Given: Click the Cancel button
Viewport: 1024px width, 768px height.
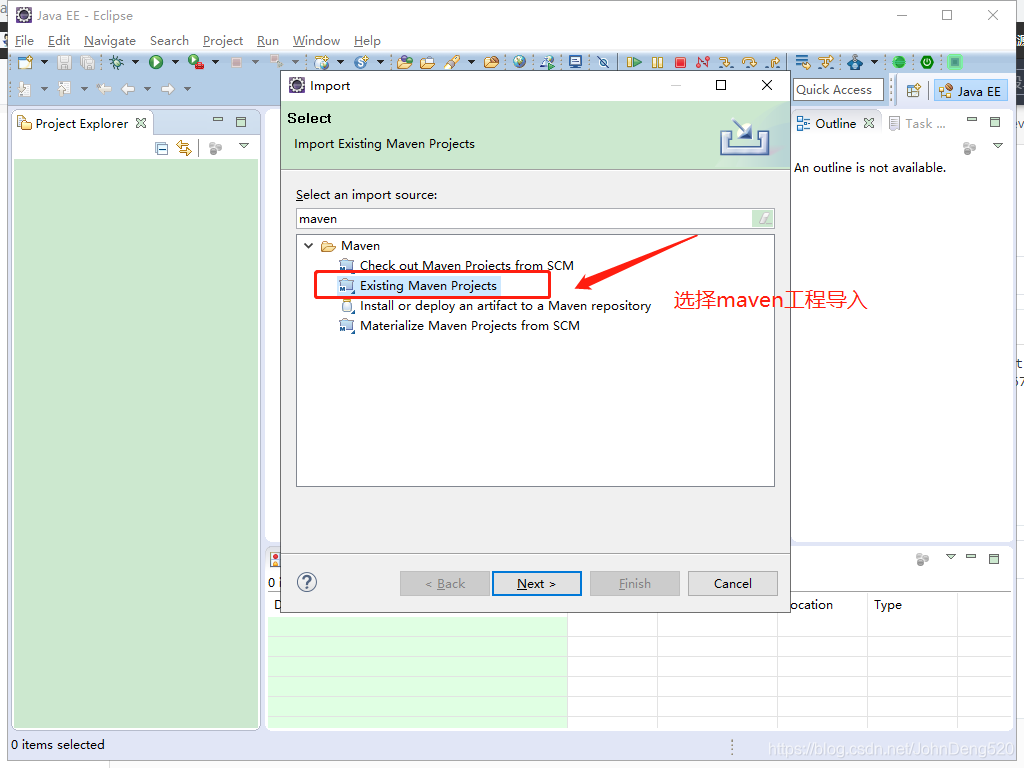Looking at the screenshot, I should click(733, 583).
